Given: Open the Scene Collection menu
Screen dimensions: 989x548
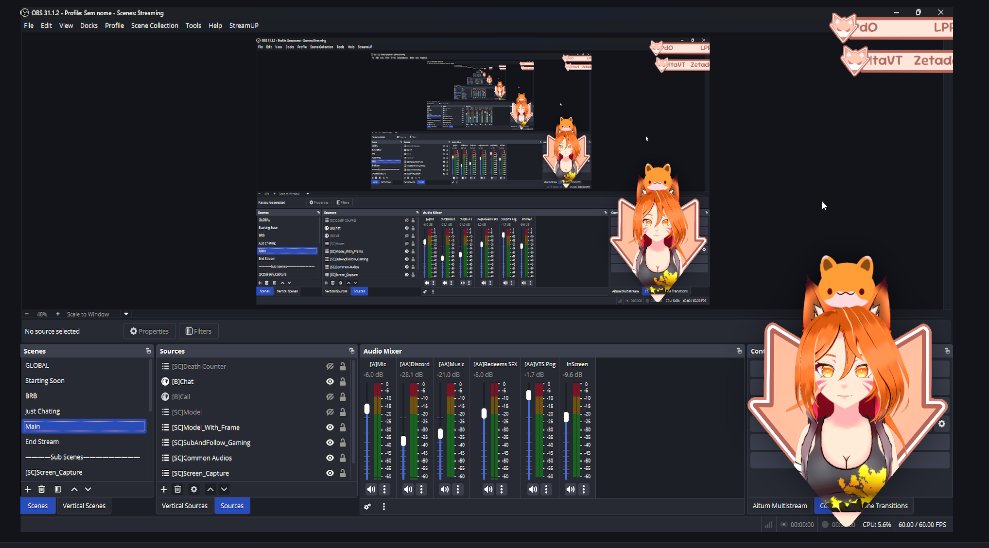Looking at the screenshot, I should (x=155, y=26).
